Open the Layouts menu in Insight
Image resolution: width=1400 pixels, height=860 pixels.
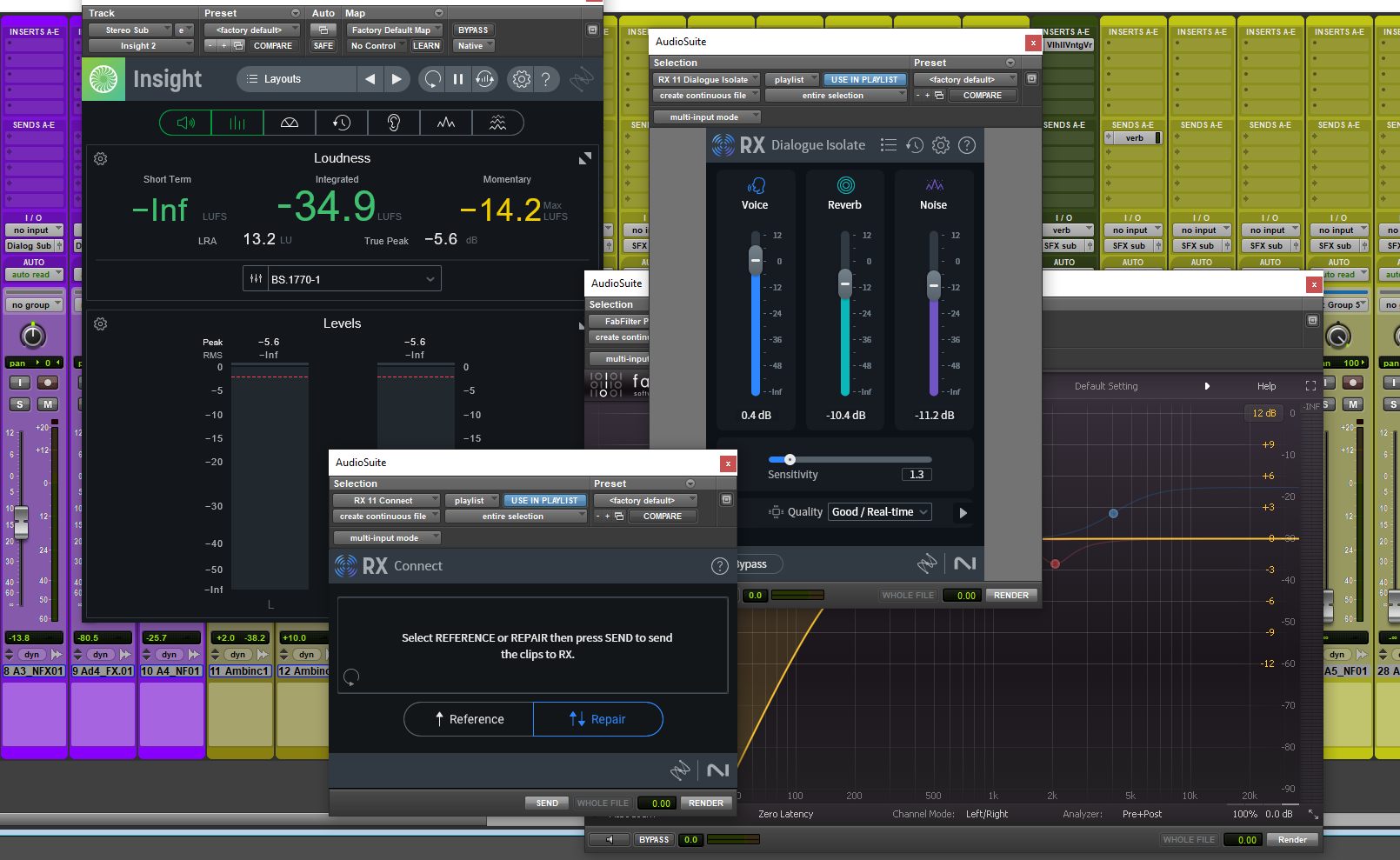(x=297, y=79)
